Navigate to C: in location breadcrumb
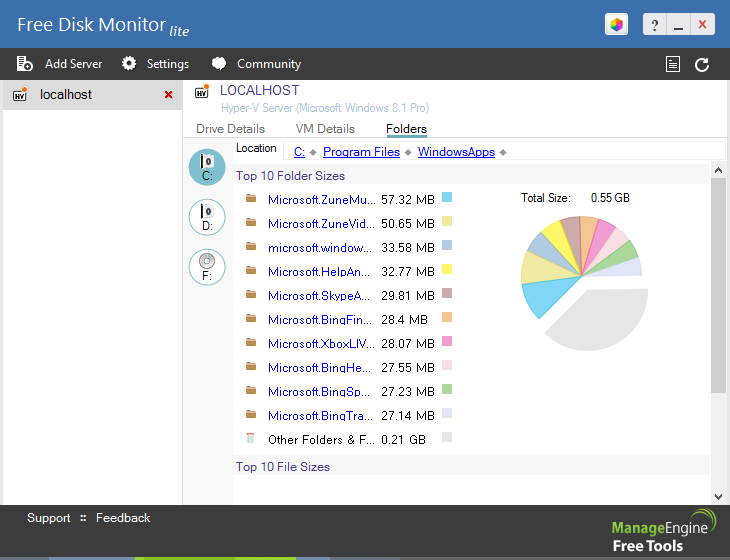 click(299, 152)
